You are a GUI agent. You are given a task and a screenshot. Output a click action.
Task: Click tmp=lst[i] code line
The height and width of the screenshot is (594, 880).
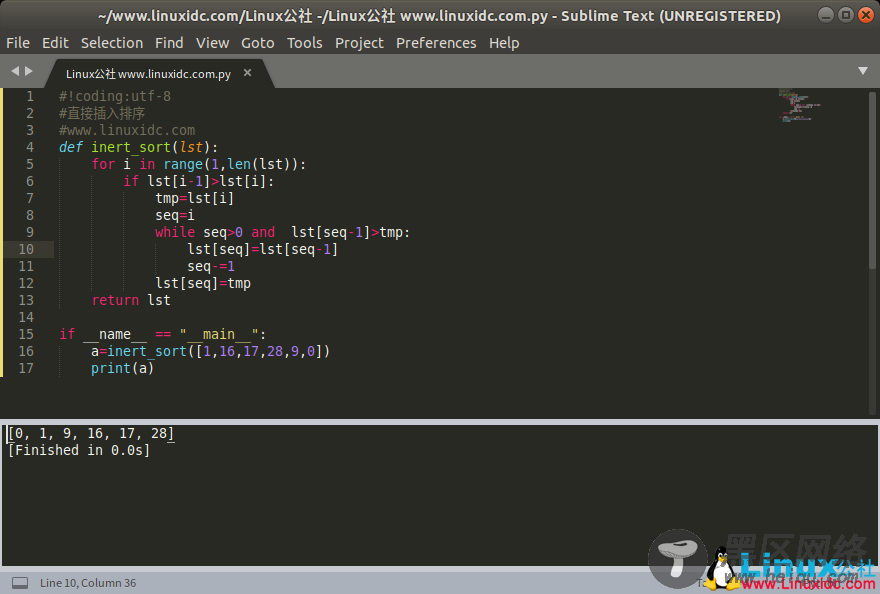[x=195, y=198]
